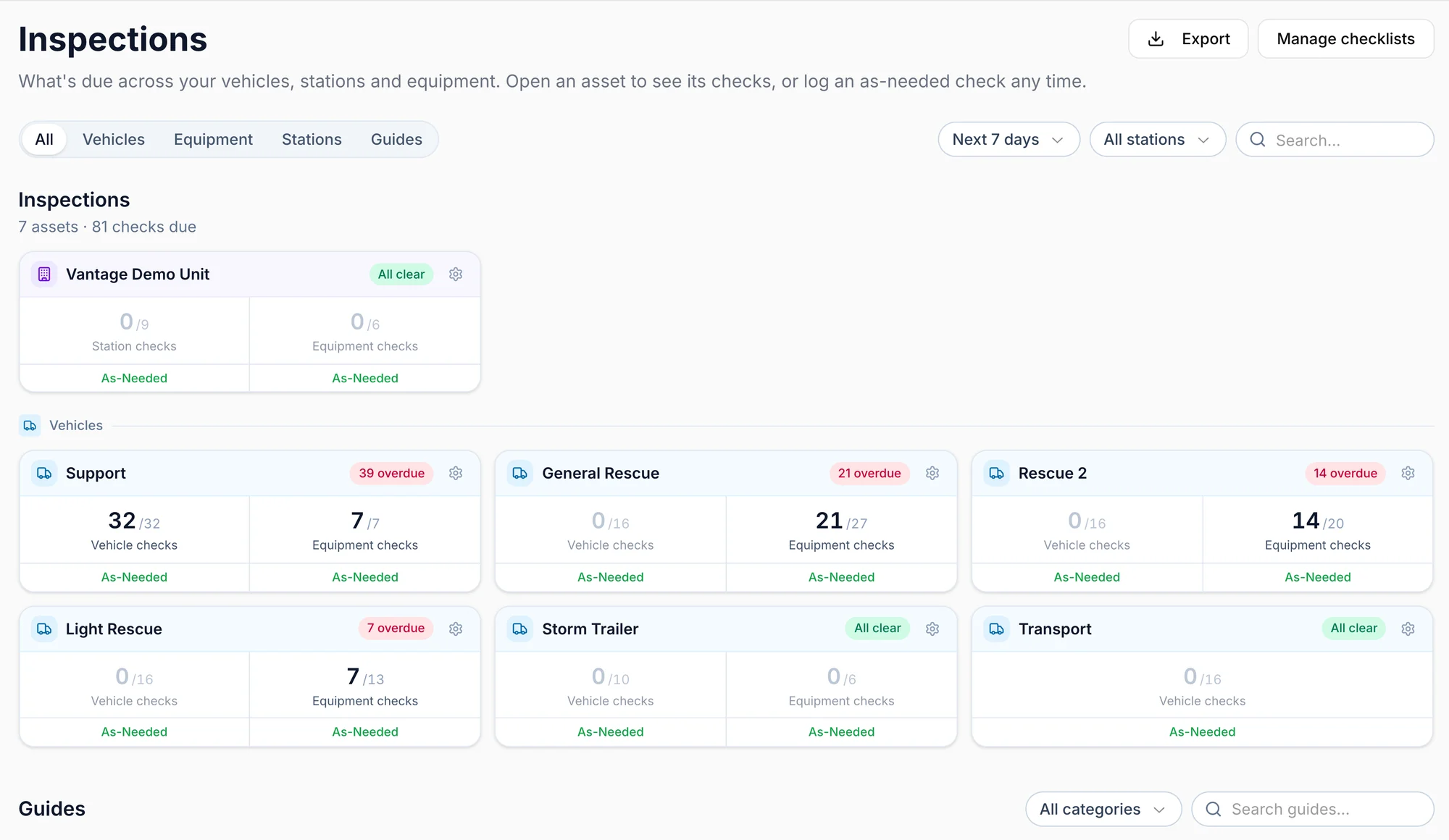The height and width of the screenshot is (840, 1449).
Task: Open 14/20 Equipment checks on Rescue 2
Action: point(1317,530)
